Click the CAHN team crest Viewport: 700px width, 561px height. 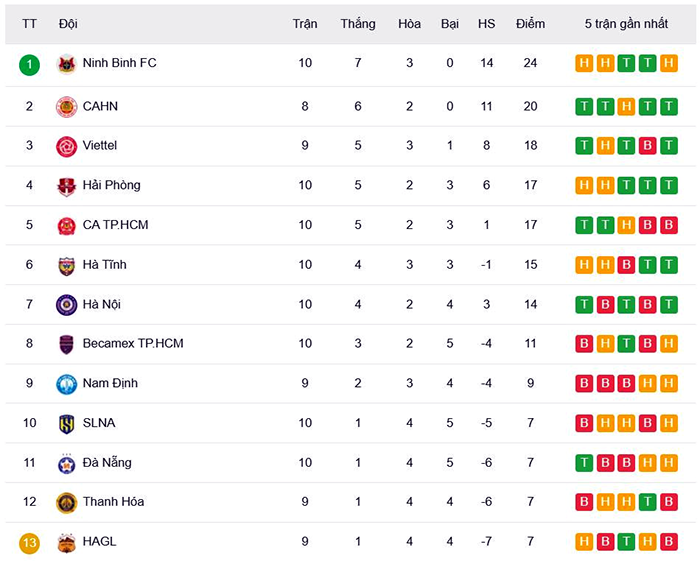pyautogui.click(x=66, y=107)
